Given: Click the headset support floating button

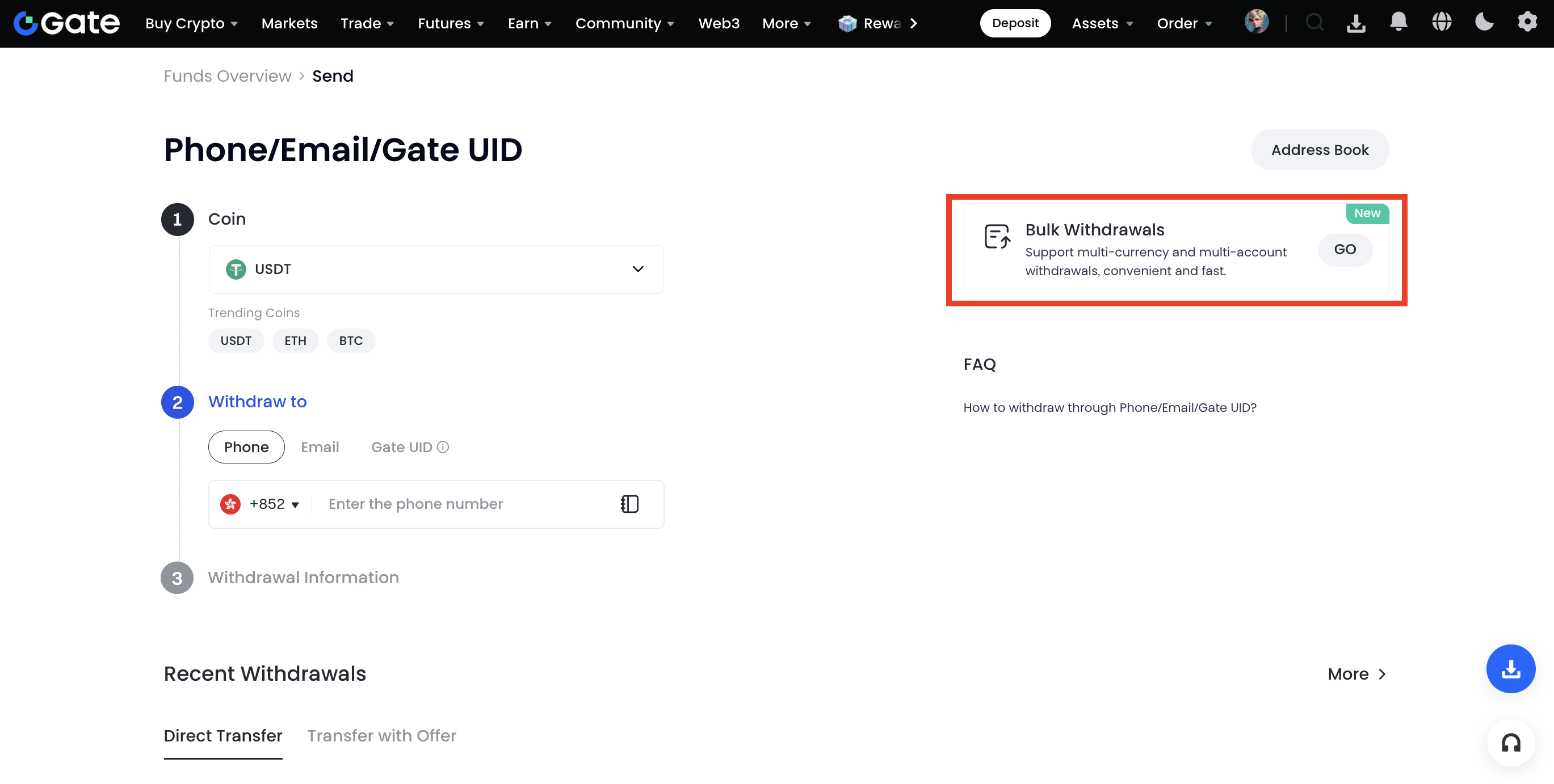Looking at the screenshot, I should pyautogui.click(x=1510, y=743).
